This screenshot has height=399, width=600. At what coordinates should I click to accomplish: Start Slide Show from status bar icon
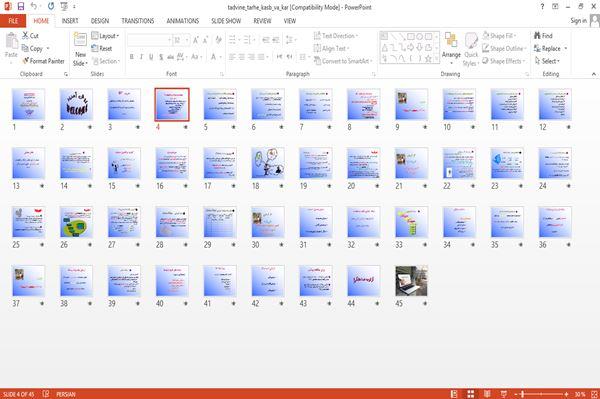click(x=504, y=394)
